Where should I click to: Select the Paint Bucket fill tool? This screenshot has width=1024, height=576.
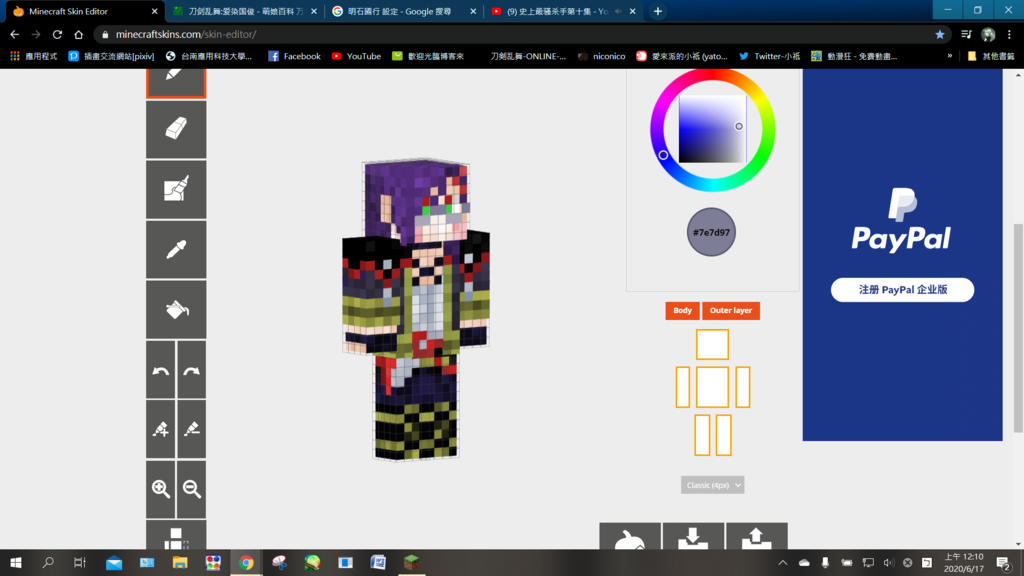click(176, 310)
